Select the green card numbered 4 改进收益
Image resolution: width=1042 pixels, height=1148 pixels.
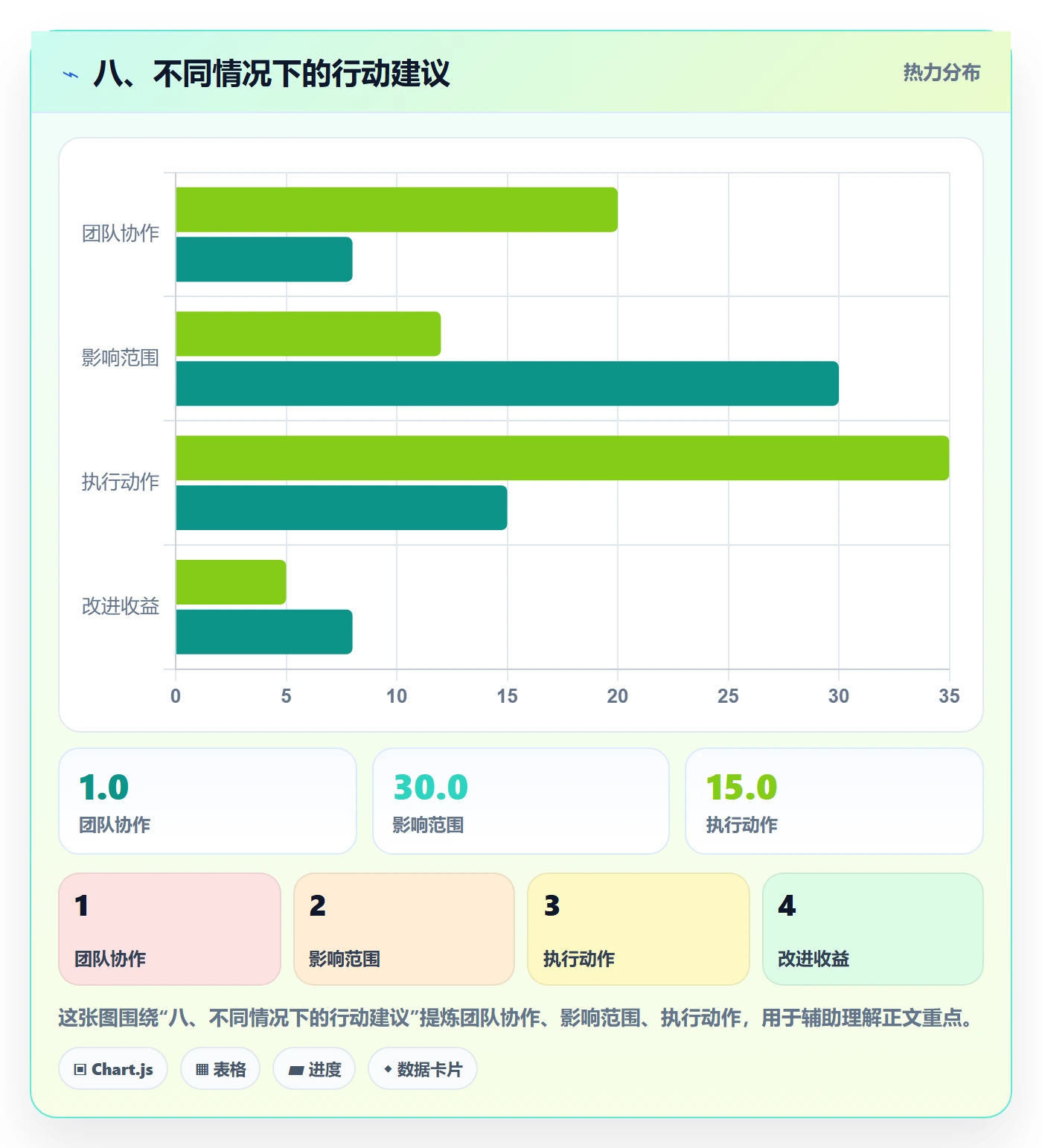[x=873, y=929]
